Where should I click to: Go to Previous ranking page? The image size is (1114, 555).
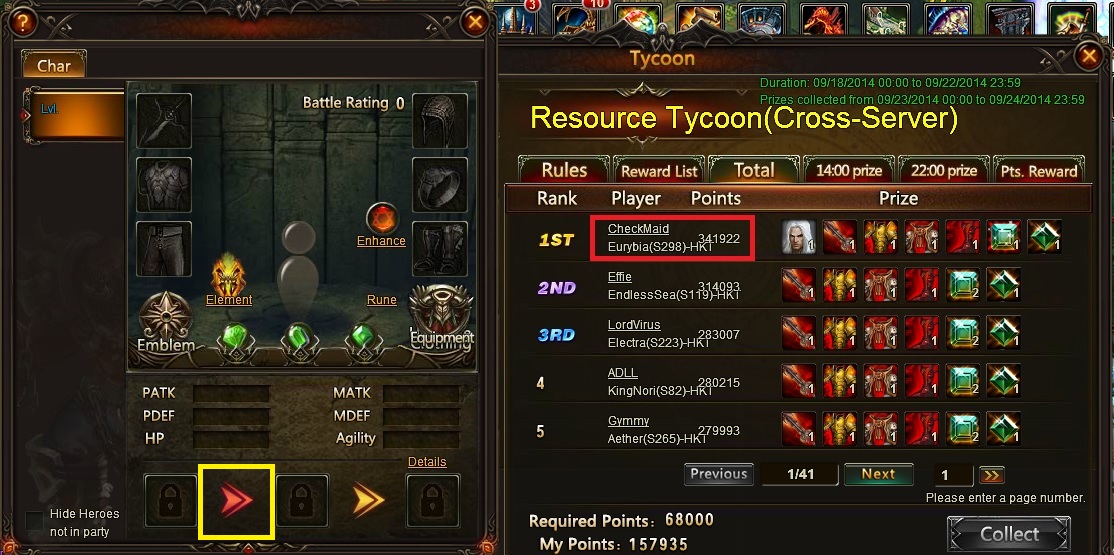[719, 474]
